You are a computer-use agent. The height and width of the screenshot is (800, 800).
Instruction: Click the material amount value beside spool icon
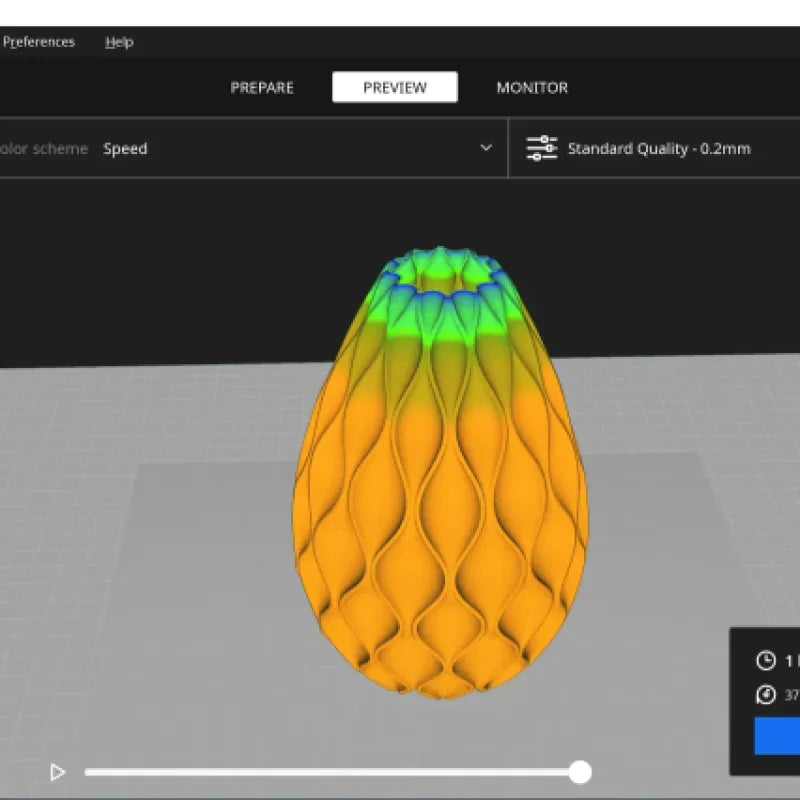click(791, 695)
